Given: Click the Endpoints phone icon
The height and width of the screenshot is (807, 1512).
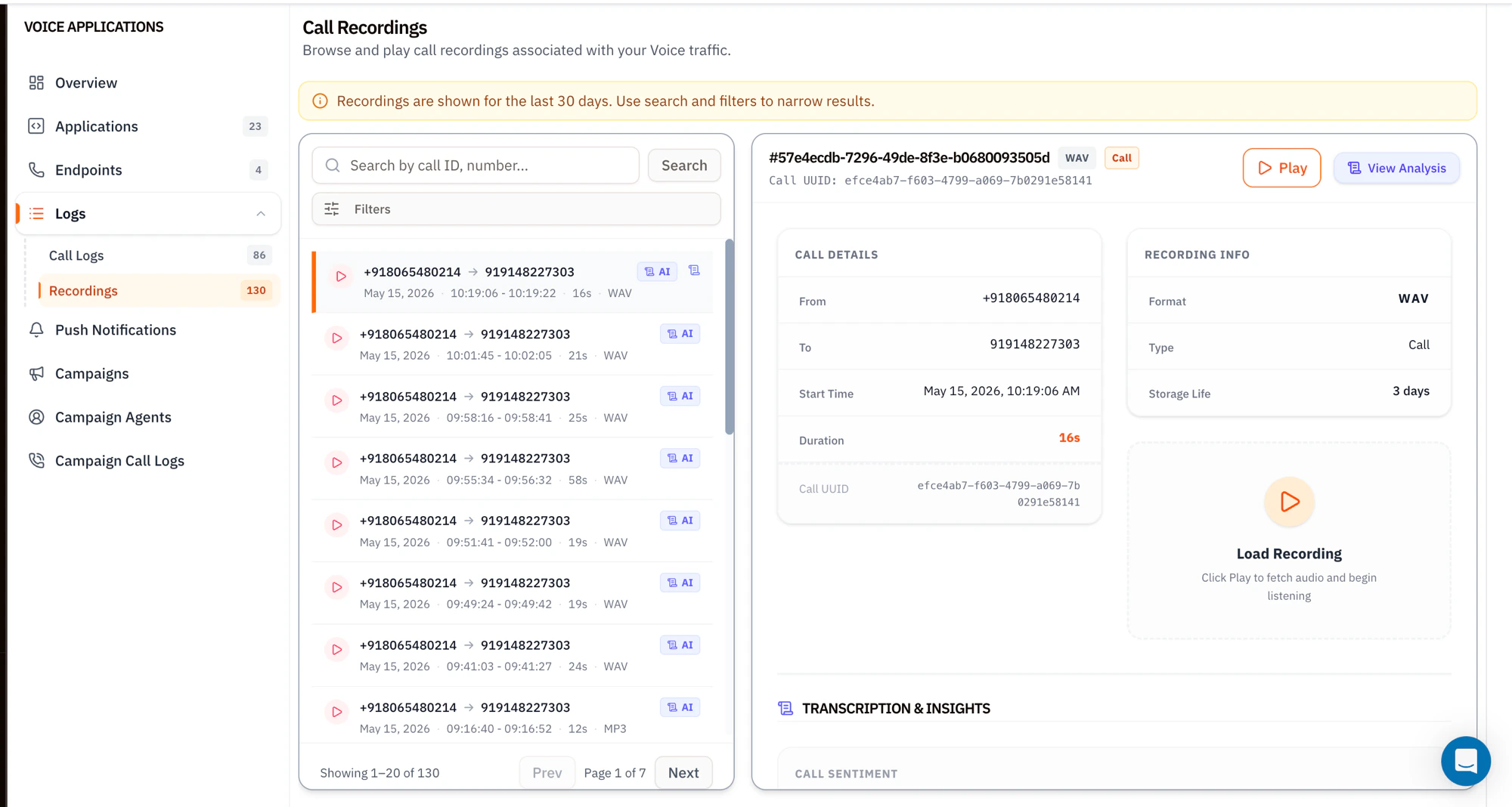Looking at the screenshot, I should pos(36,170).
